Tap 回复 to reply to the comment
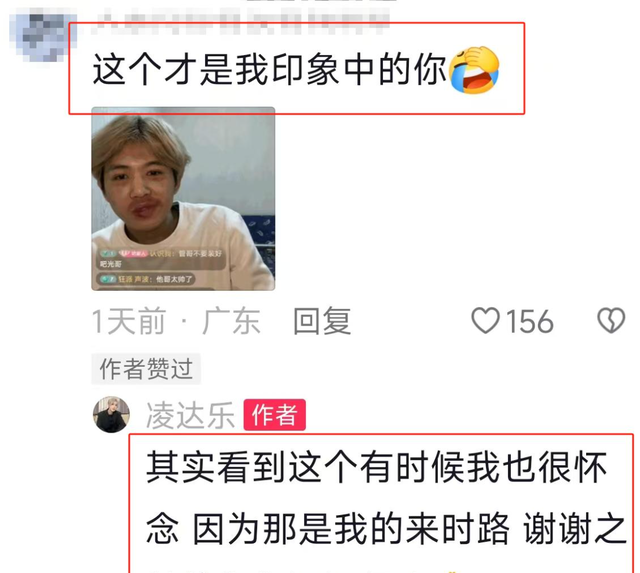Screen dimensions: 640x573 coord(322,321)
